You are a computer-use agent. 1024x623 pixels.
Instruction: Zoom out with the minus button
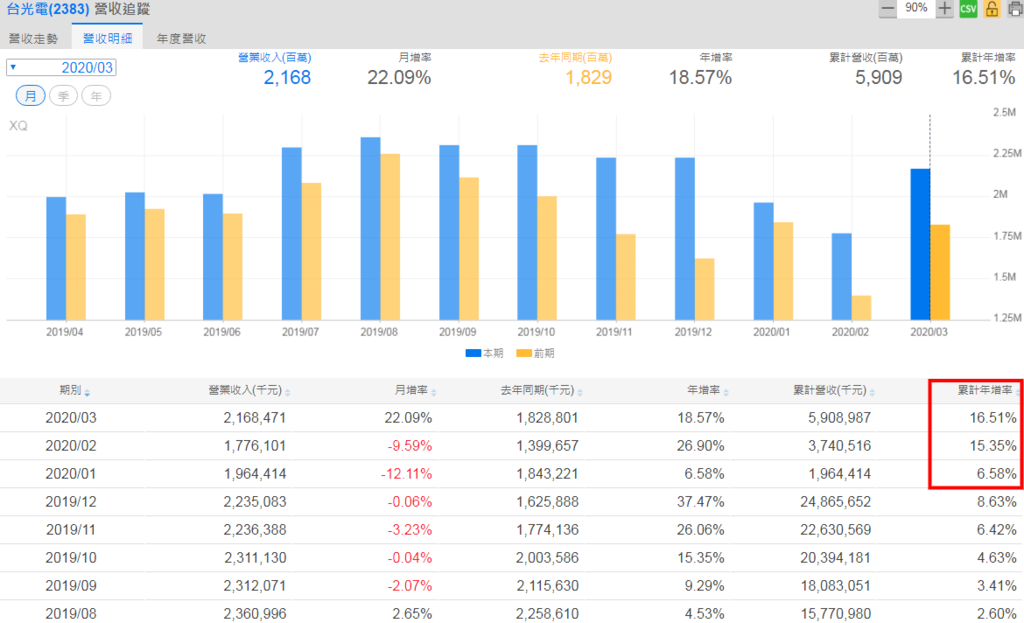pos(888,8)
